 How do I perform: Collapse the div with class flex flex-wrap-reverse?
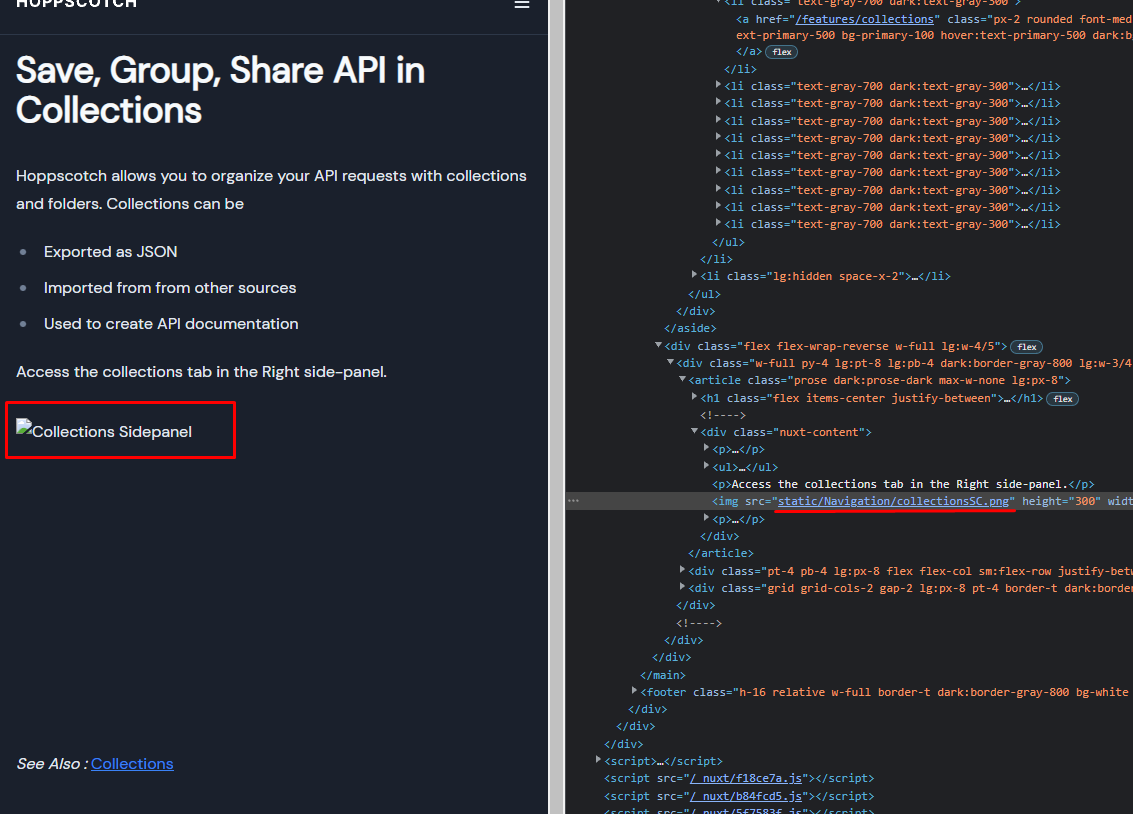coord(658,345)
